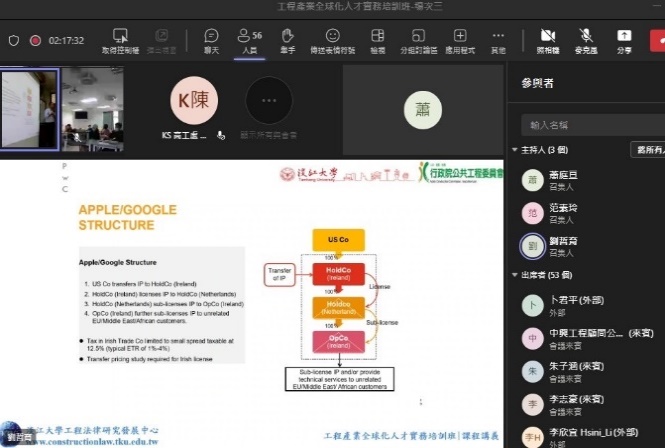Click the pink OpCo (Ireland) box
The height and width of the screenshot is (448, 665).
coord(338,342)
